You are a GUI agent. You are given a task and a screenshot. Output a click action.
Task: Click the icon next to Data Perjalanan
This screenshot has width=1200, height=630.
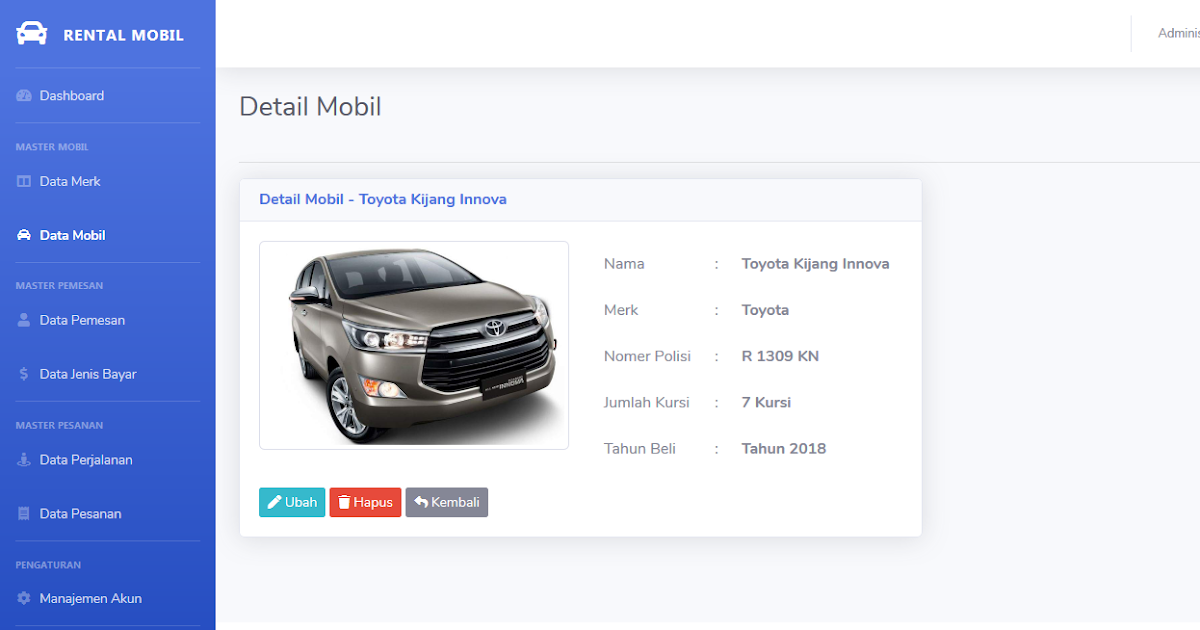click(24, 459)
